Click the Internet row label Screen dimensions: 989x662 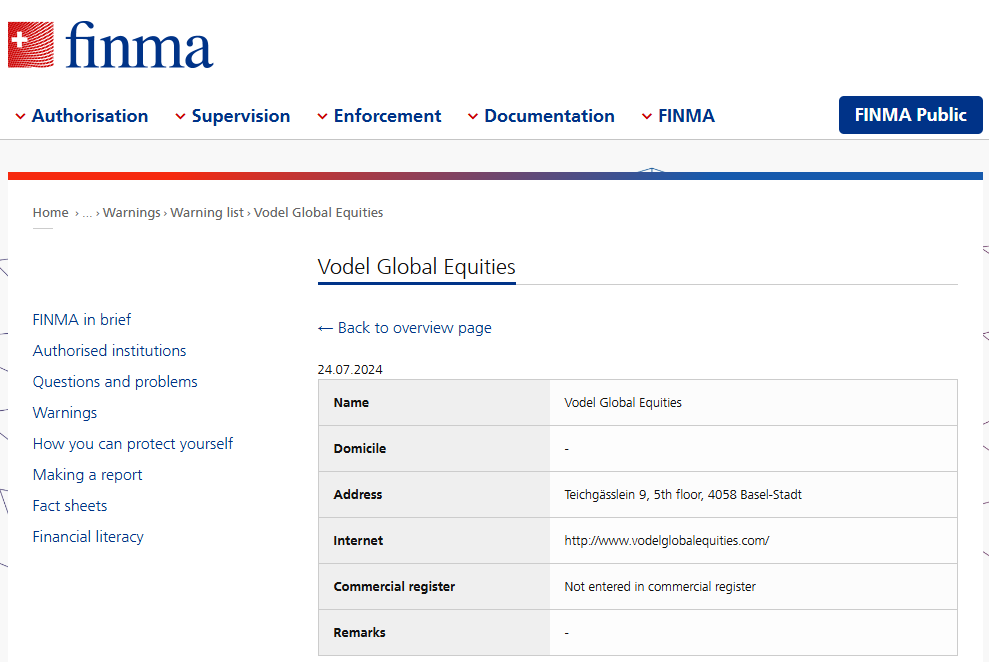[x=358, y=540]
